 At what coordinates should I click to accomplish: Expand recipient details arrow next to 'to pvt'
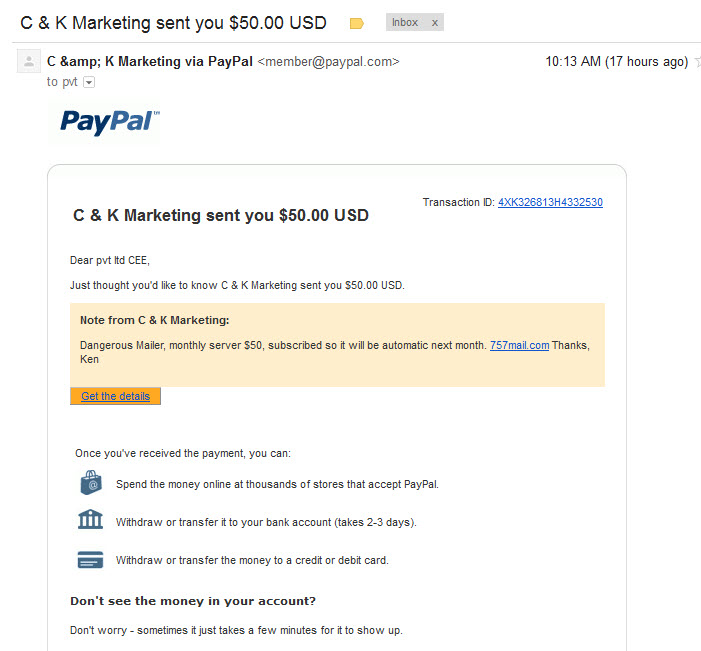[x=89, y=82]
